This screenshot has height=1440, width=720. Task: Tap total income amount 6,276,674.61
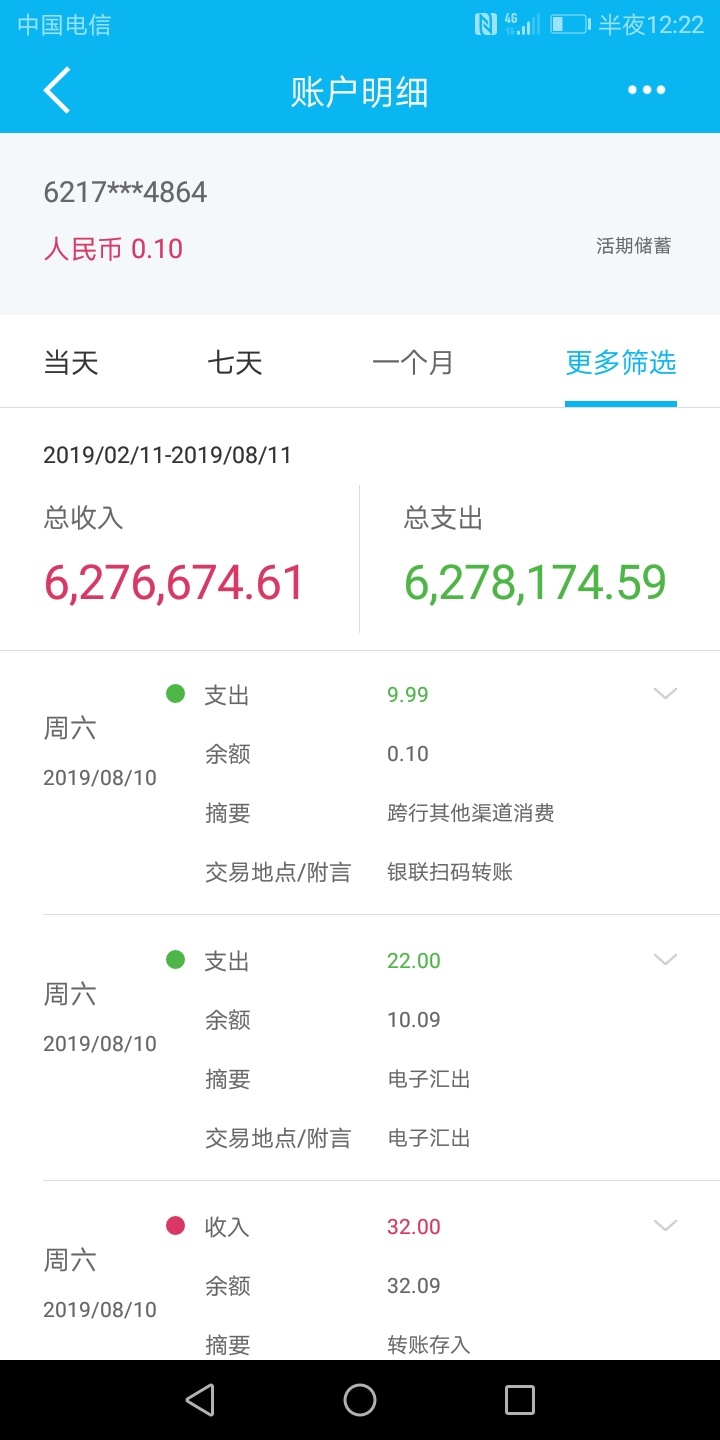click(174, 583)
